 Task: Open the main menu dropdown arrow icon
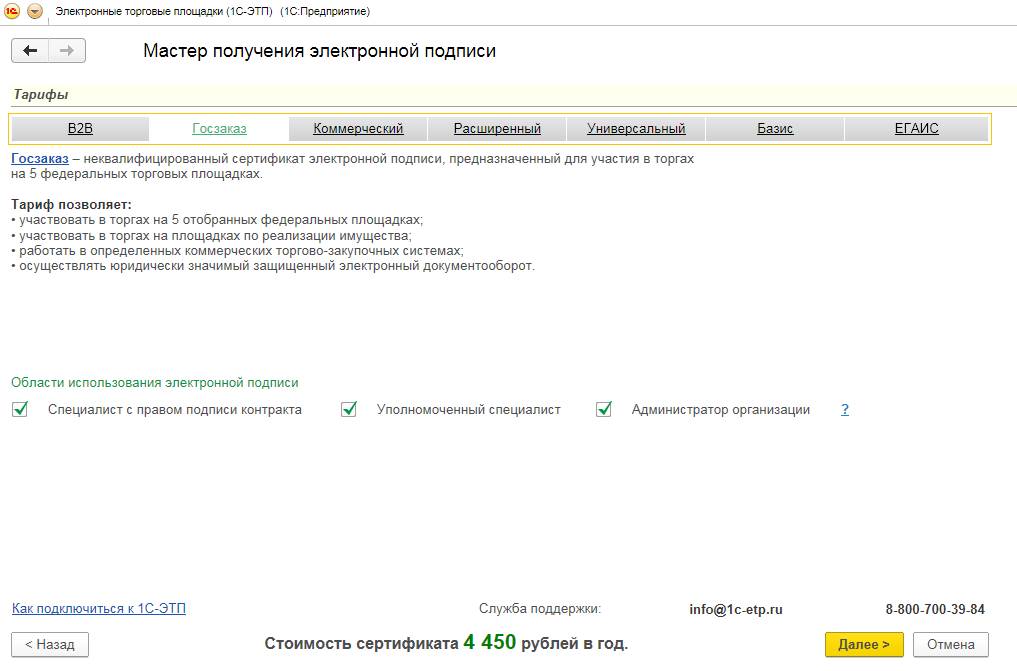pyautogui.click(x=35, y=11)
